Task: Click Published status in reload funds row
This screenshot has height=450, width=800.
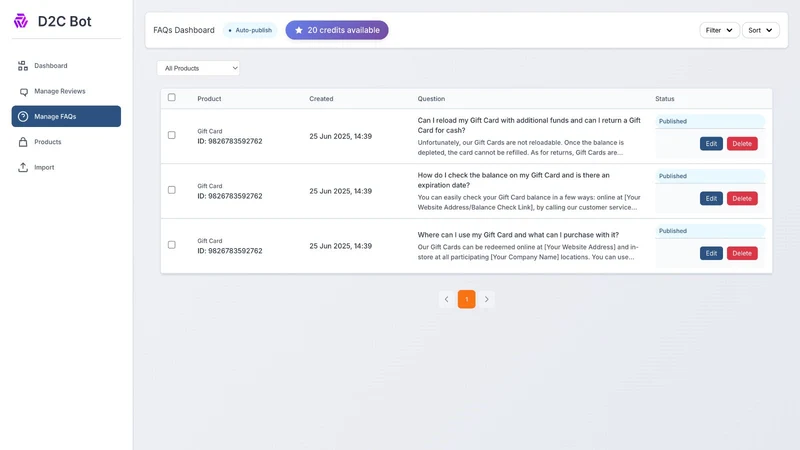Action: point(710,121)
